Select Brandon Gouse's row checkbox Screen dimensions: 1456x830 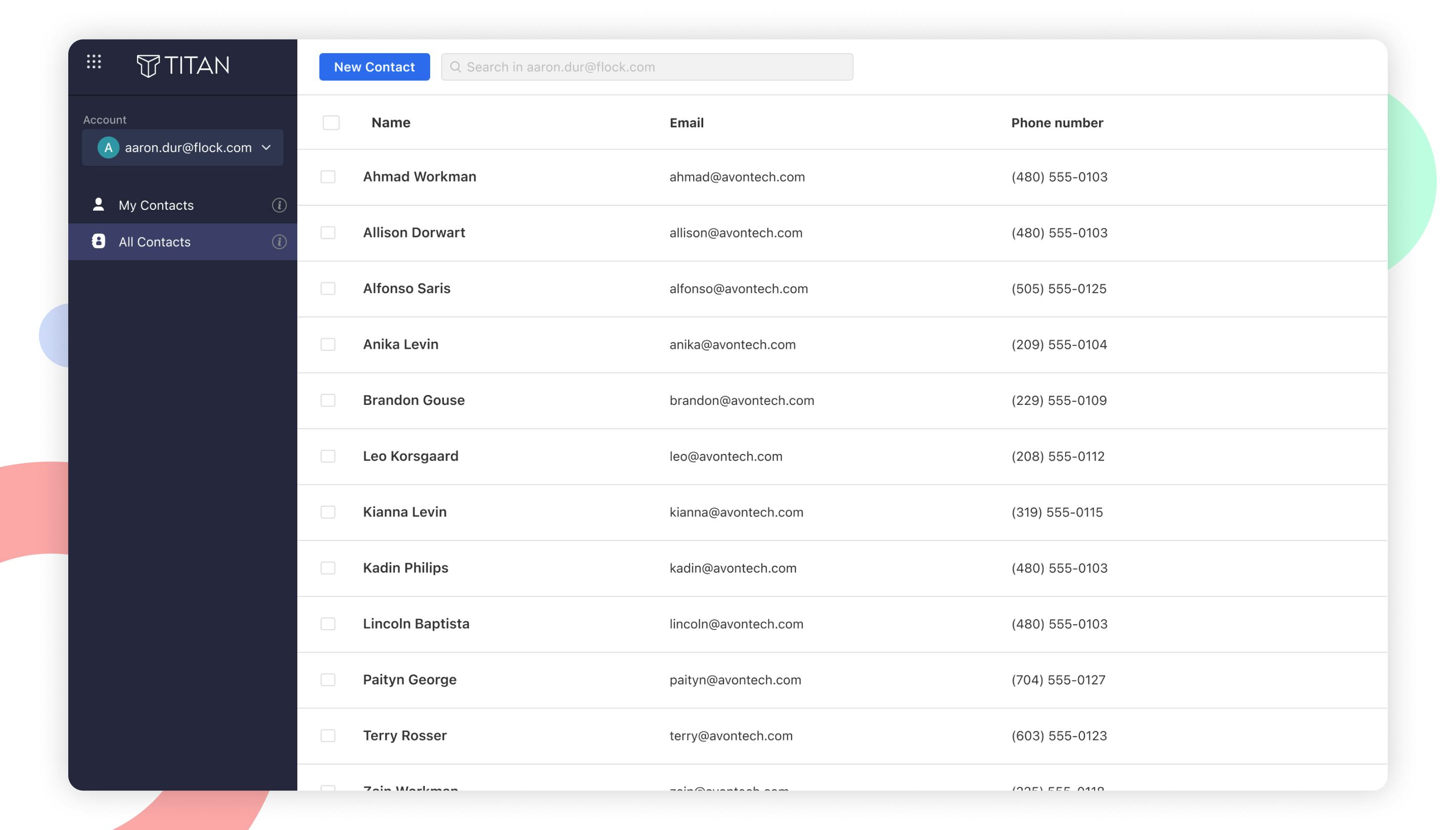click(328, 400)
